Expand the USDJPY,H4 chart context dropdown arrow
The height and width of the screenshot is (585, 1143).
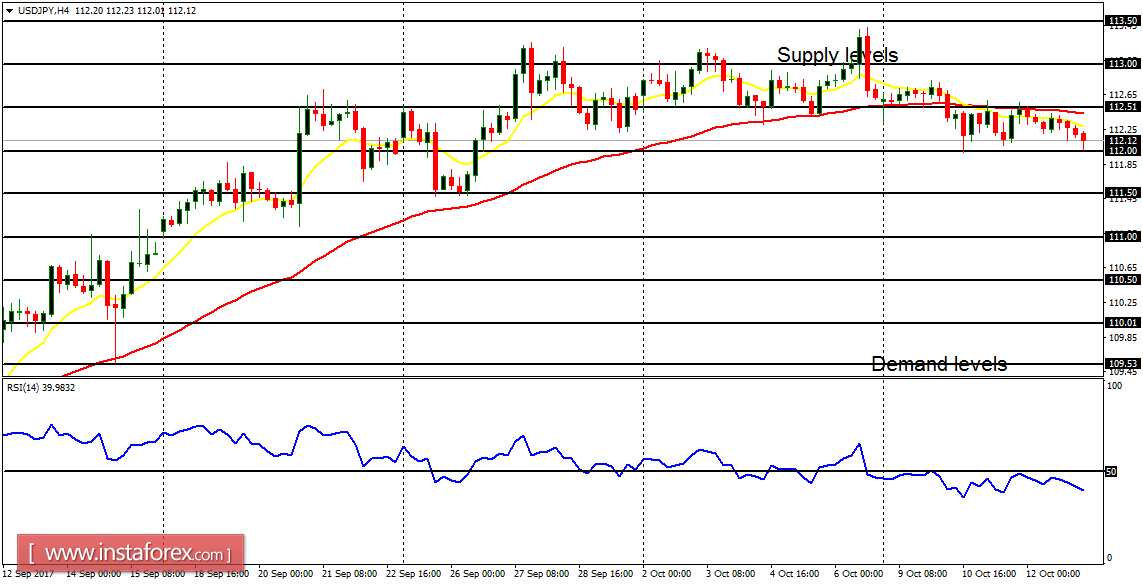click(x=8, y=9)
